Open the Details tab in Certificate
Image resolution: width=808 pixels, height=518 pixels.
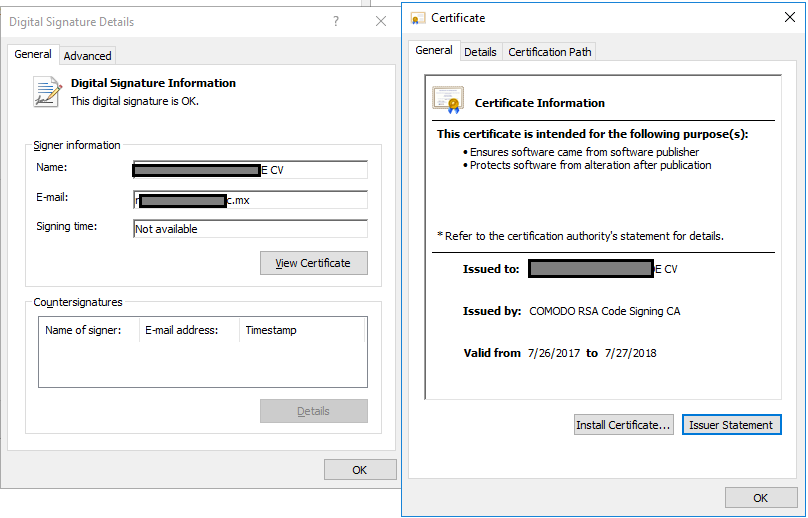click(x=480, y=52)
